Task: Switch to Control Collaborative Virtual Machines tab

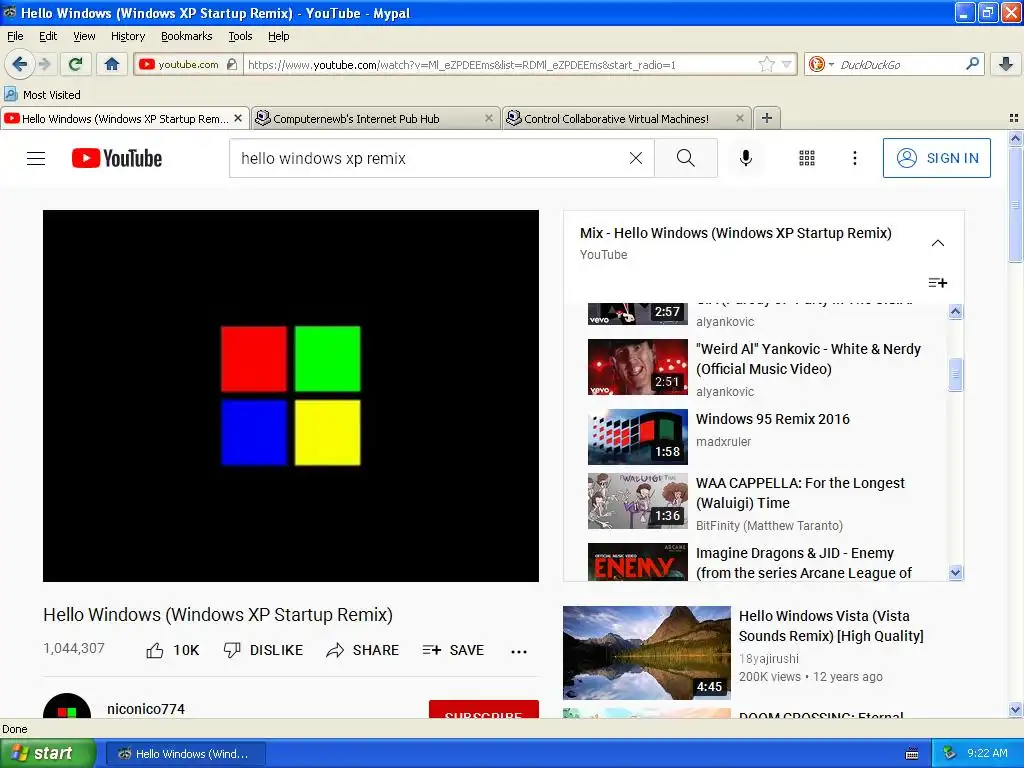Action: [x=625, y=118]
